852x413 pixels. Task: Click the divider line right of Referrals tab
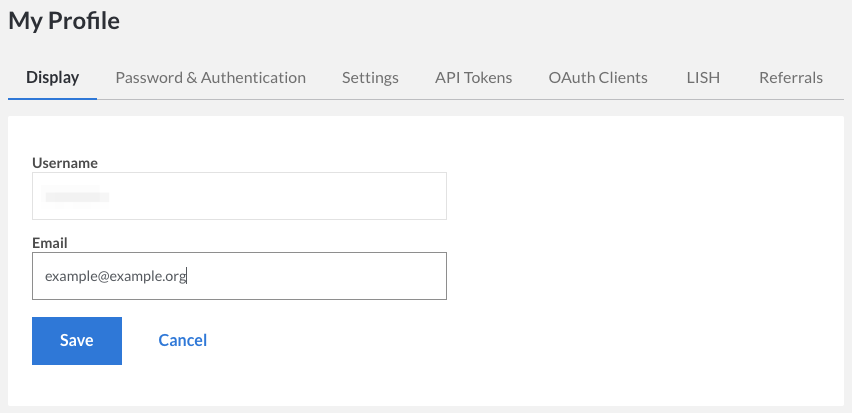tap(837, 99)
